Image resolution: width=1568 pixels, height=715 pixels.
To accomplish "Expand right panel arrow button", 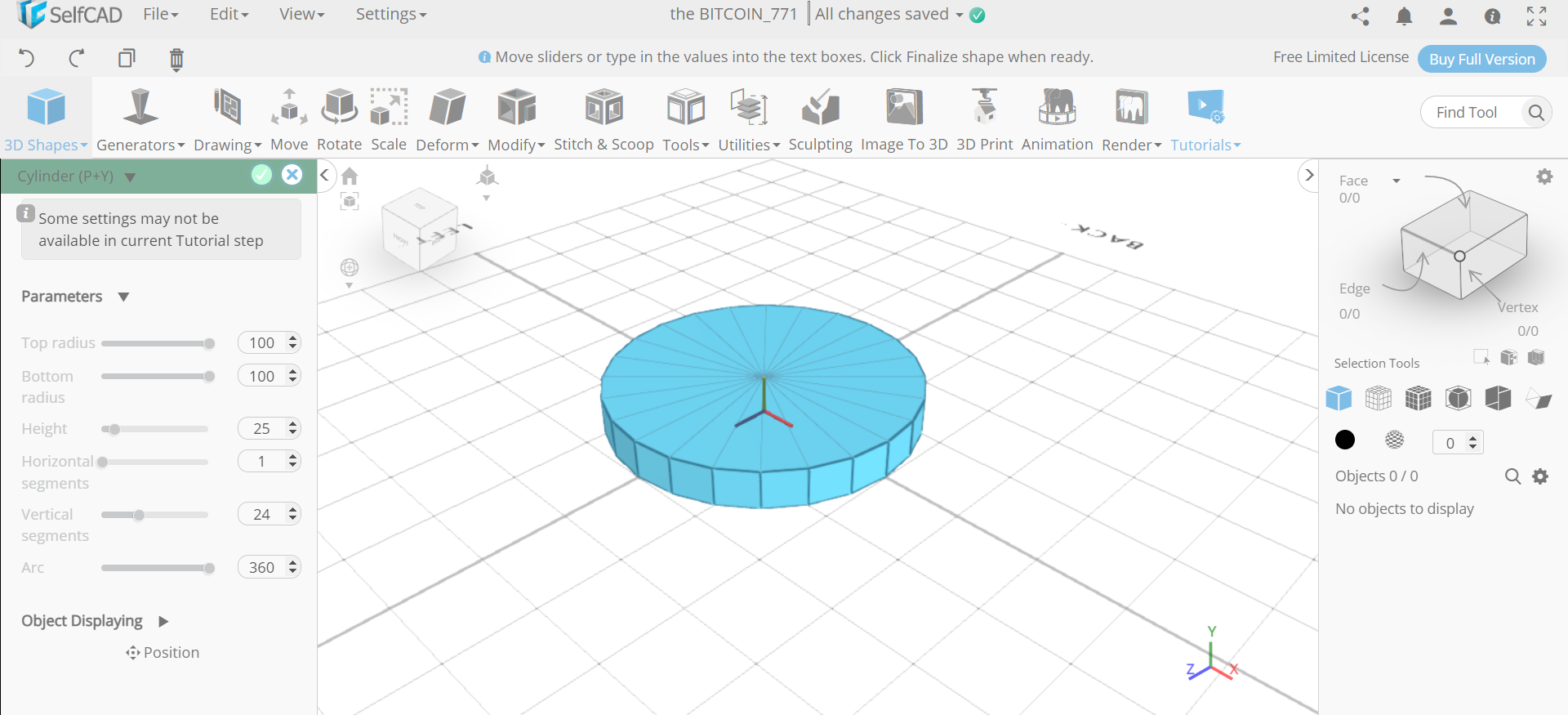I will 1309,174.
